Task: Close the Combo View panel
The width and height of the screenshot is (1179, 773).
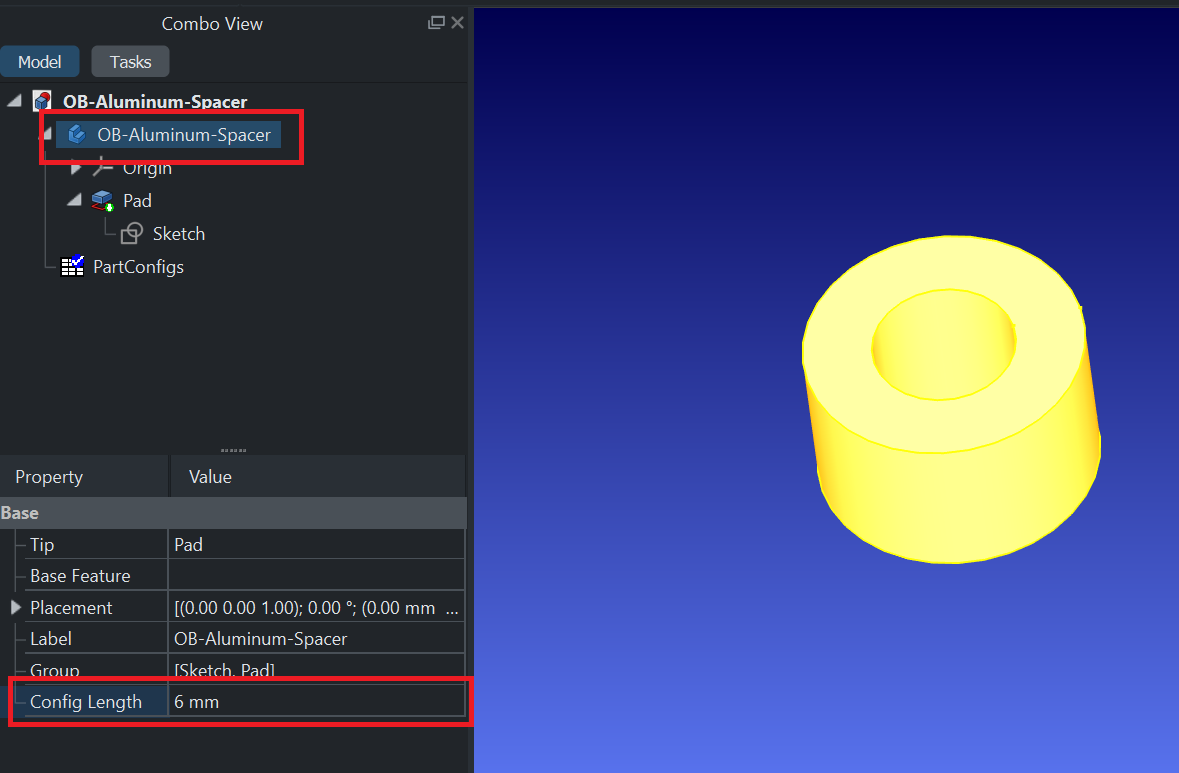Action: pos(457,23)
